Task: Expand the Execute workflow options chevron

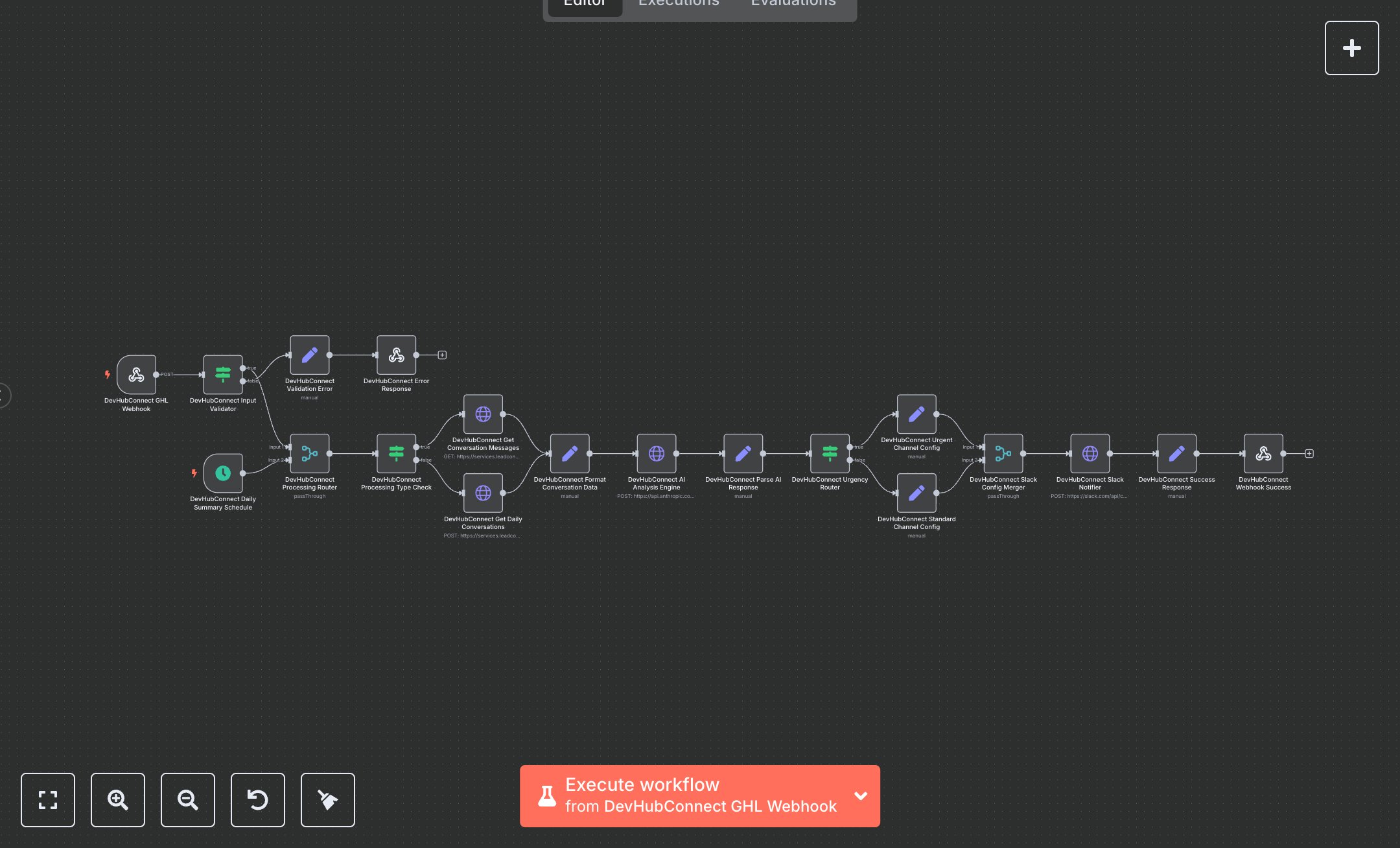Action: [x=861, y=796]
